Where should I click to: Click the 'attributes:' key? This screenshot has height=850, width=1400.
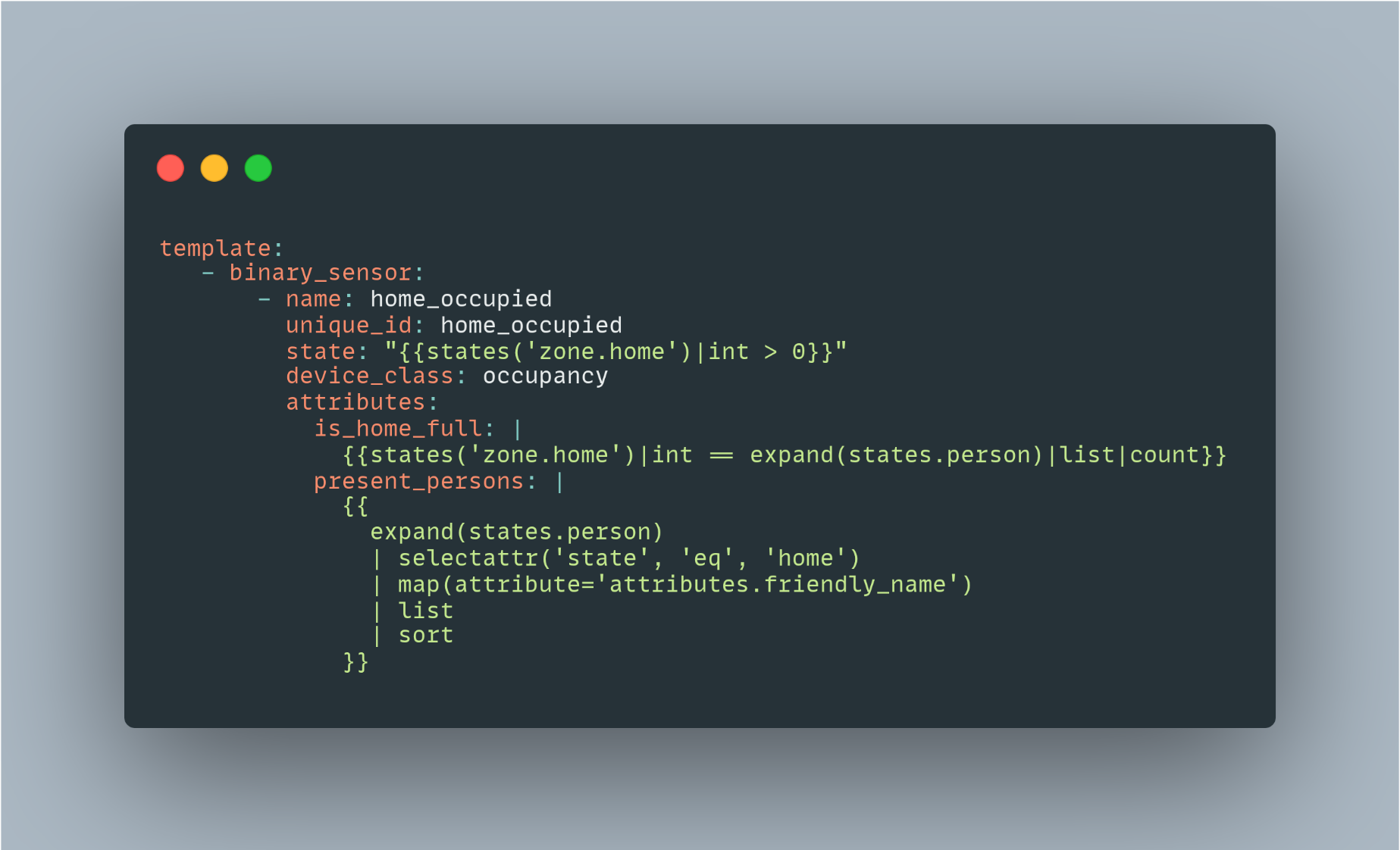362,402
